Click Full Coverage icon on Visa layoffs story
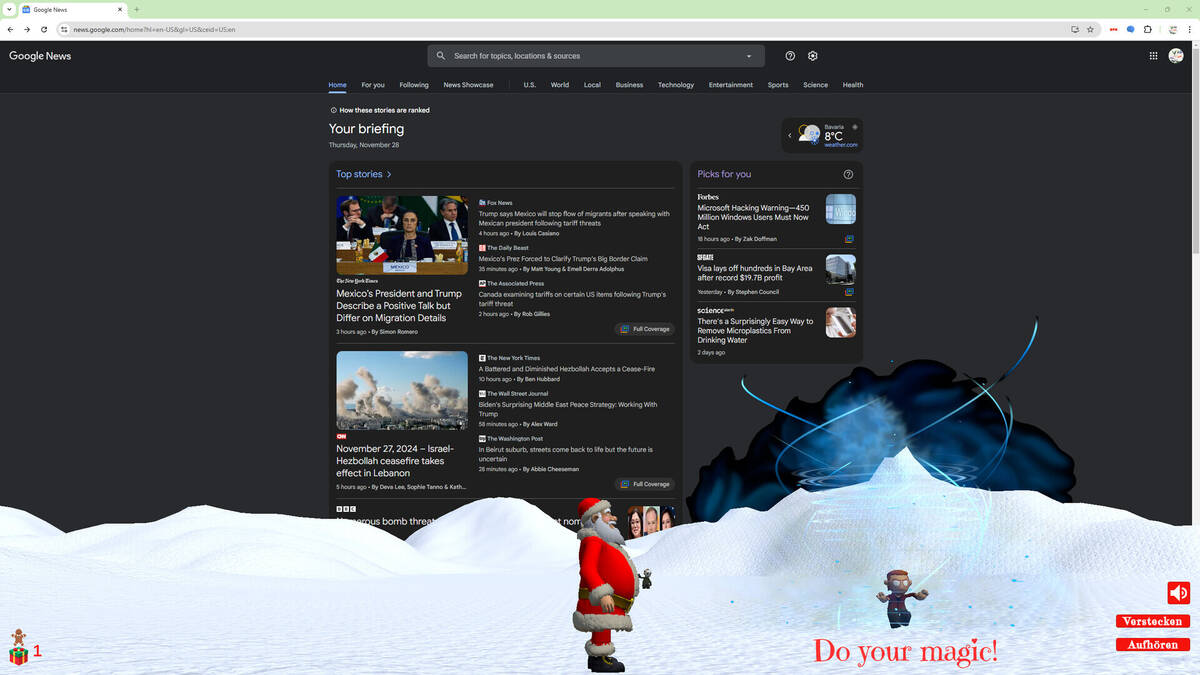Screen dimensions: 1200x675 849,292
